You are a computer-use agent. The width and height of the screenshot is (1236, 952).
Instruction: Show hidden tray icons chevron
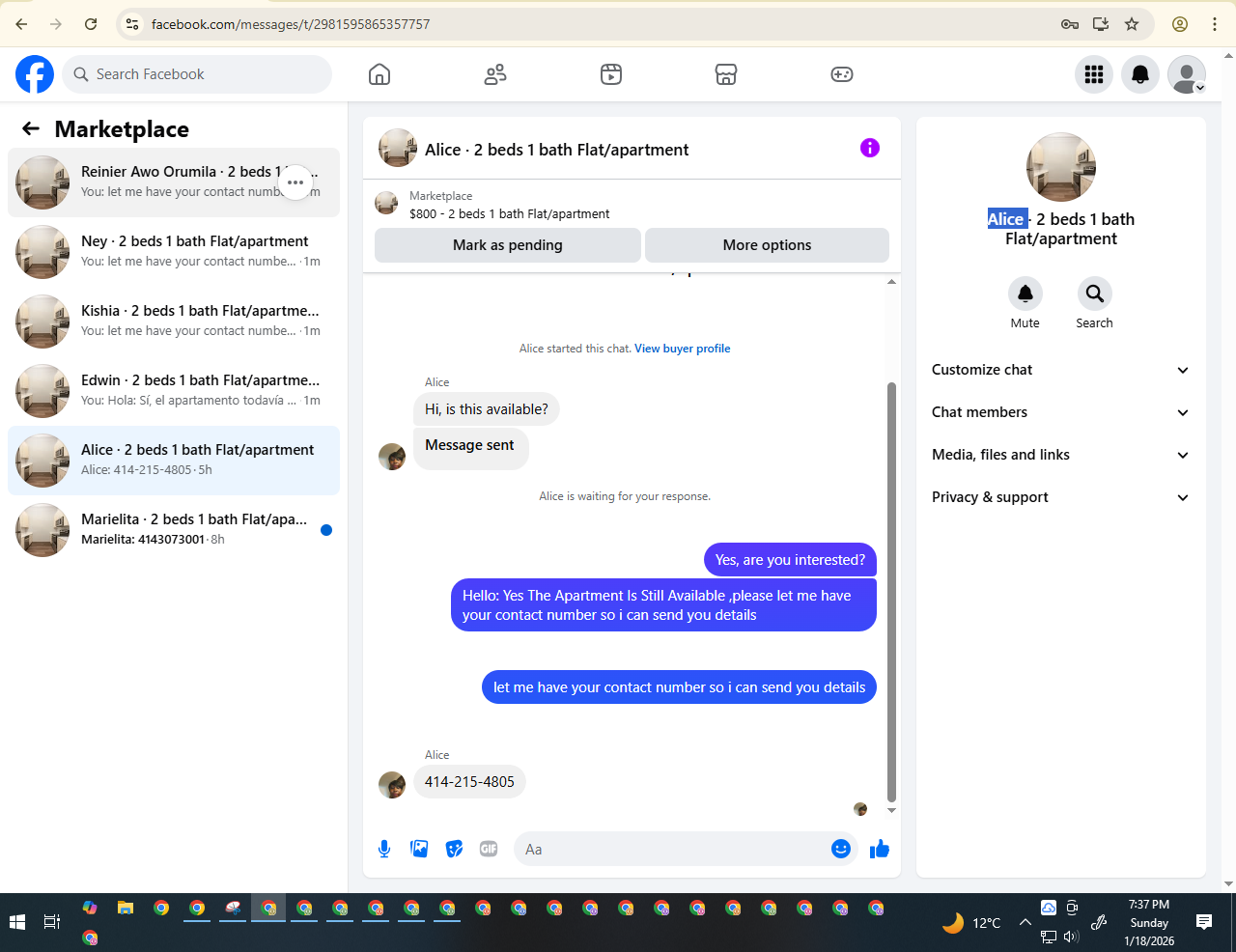pos(1025,922)
